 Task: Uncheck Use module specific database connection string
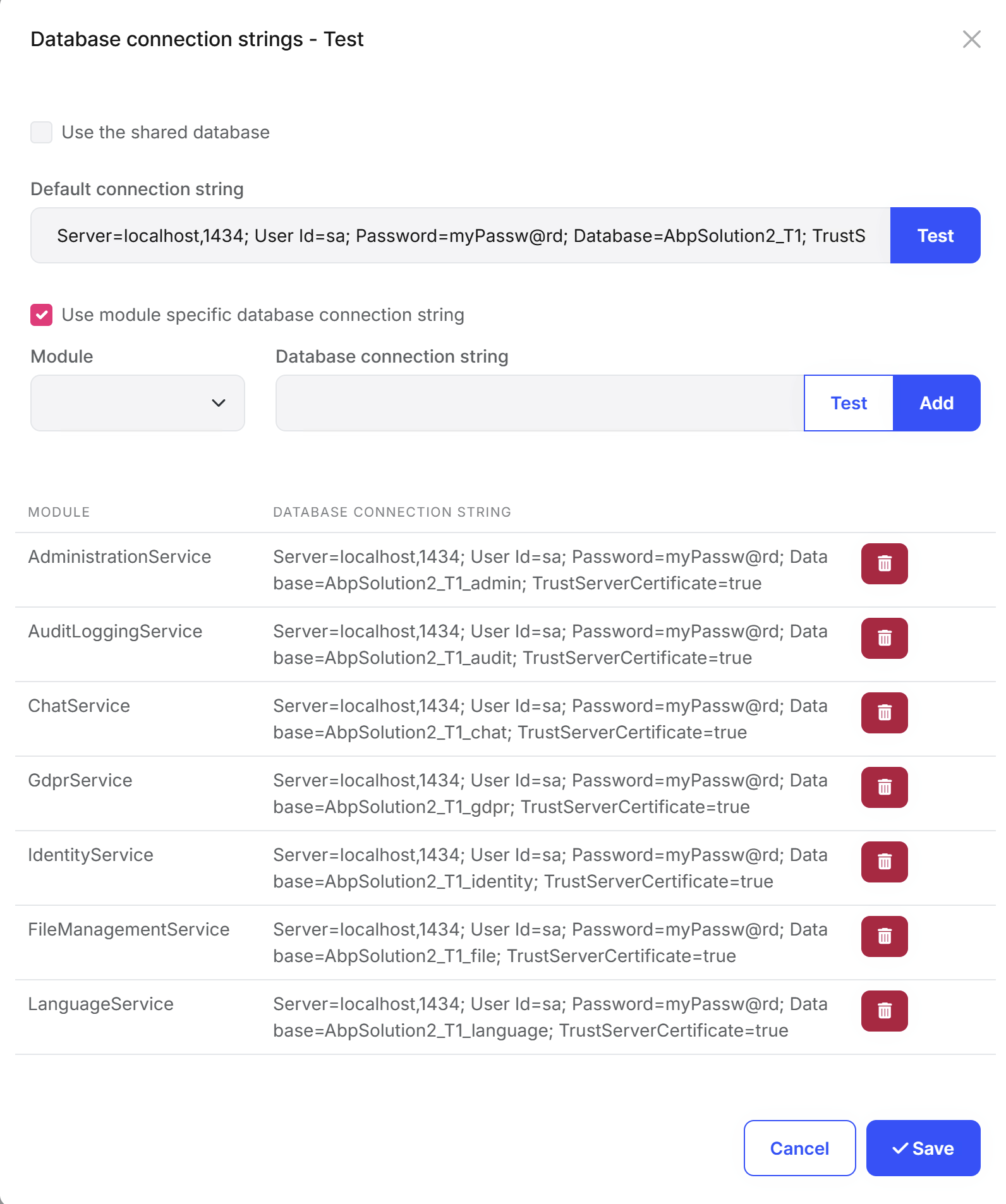(42, 315)
